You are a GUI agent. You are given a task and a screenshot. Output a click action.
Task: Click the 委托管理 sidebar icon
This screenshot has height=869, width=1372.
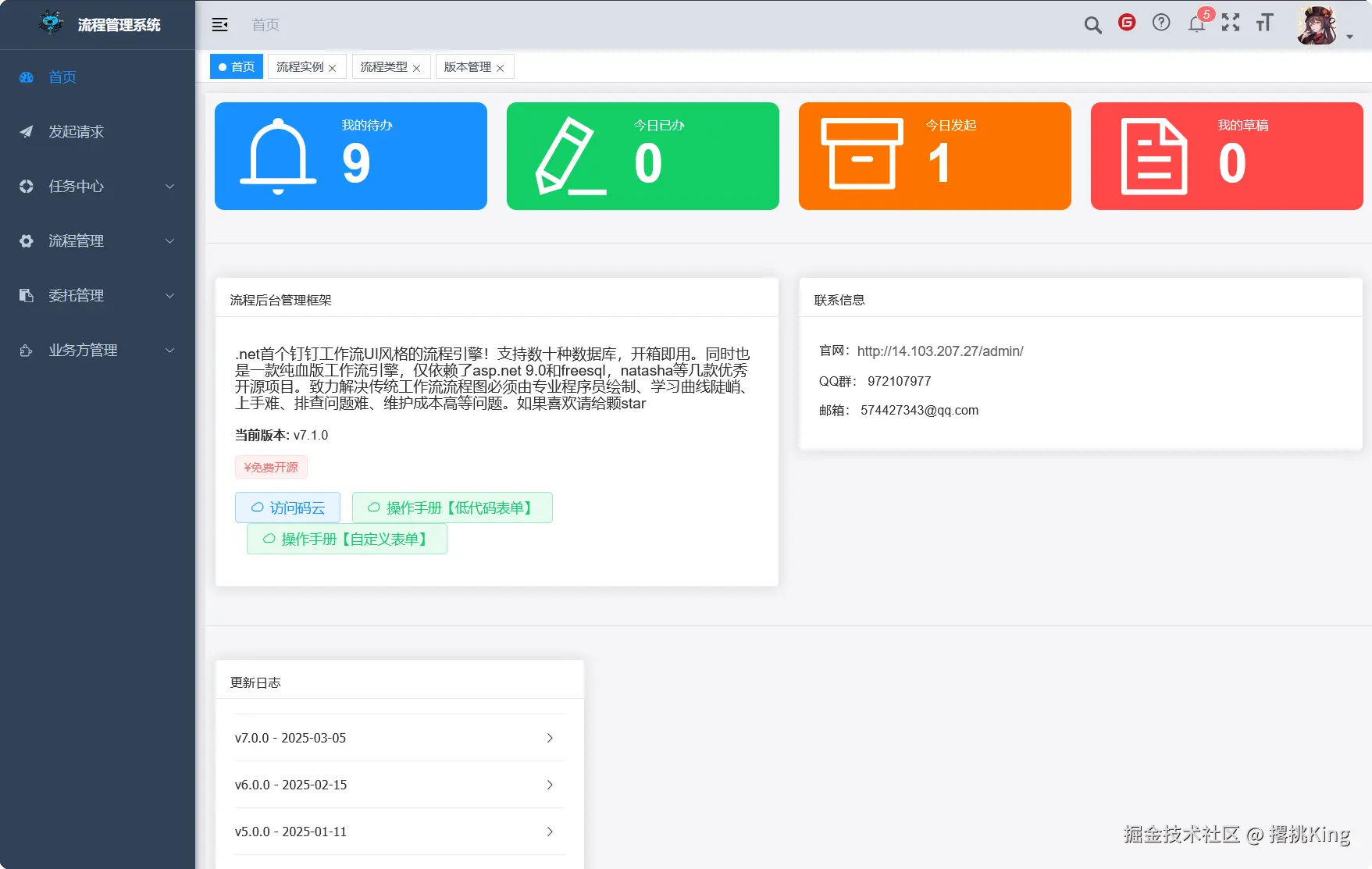27,296
